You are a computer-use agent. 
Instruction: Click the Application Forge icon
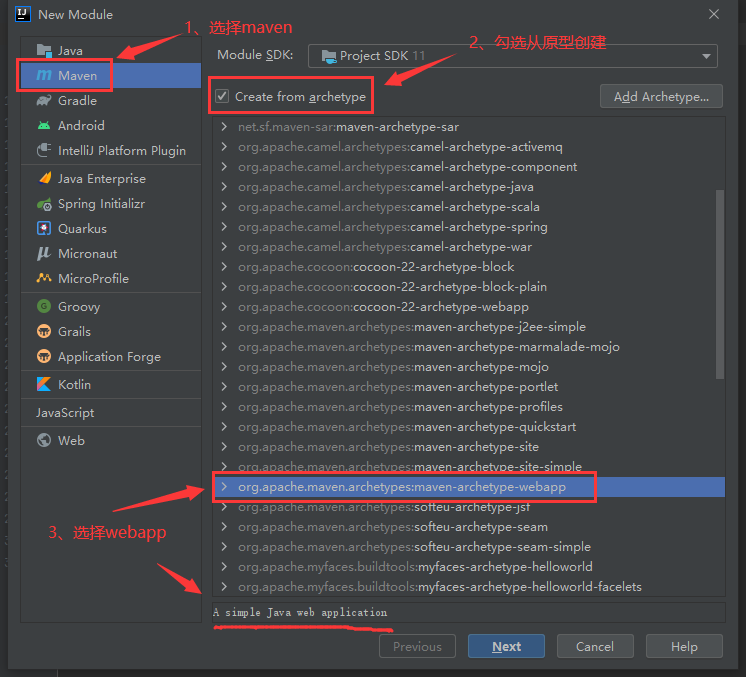point(44,356)
